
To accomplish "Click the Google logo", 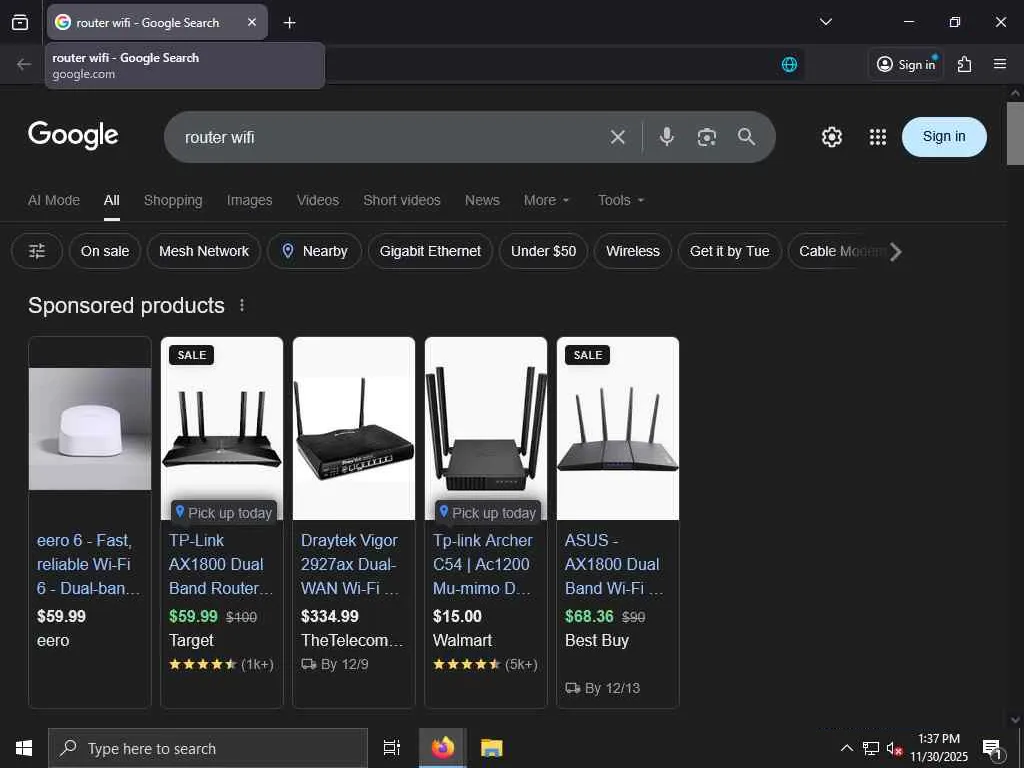I will [x=73, y=135].
